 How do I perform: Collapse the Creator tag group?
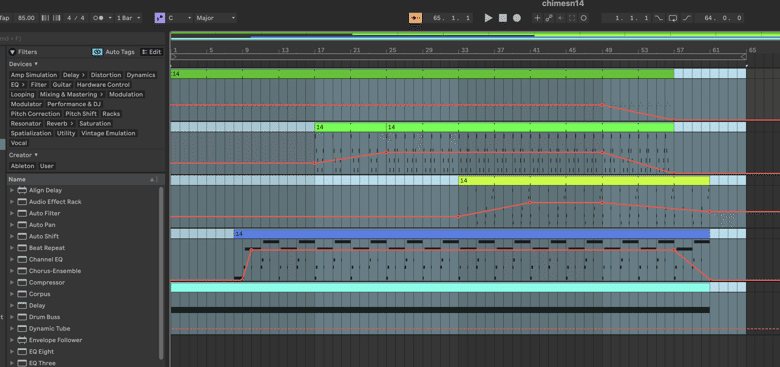tap(36, 155)
